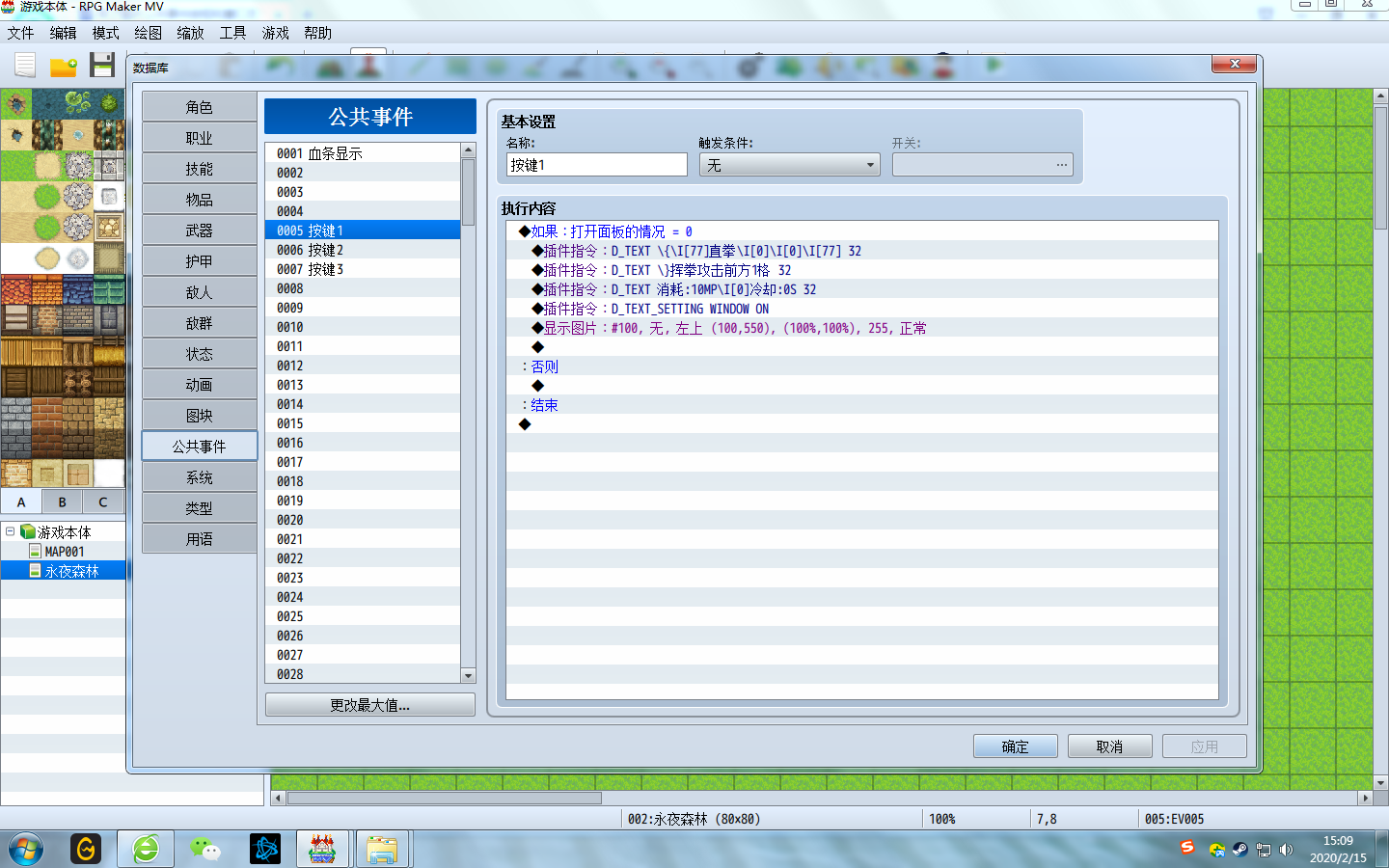Switch to tileset tab C
The height and width of the screenshot is (868, 1389).
[103, 502]
